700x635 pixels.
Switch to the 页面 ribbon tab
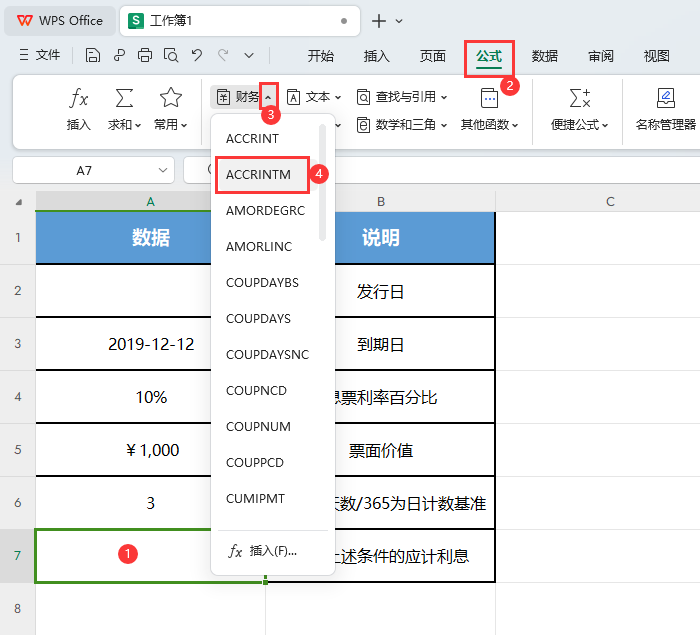[433, 56]
